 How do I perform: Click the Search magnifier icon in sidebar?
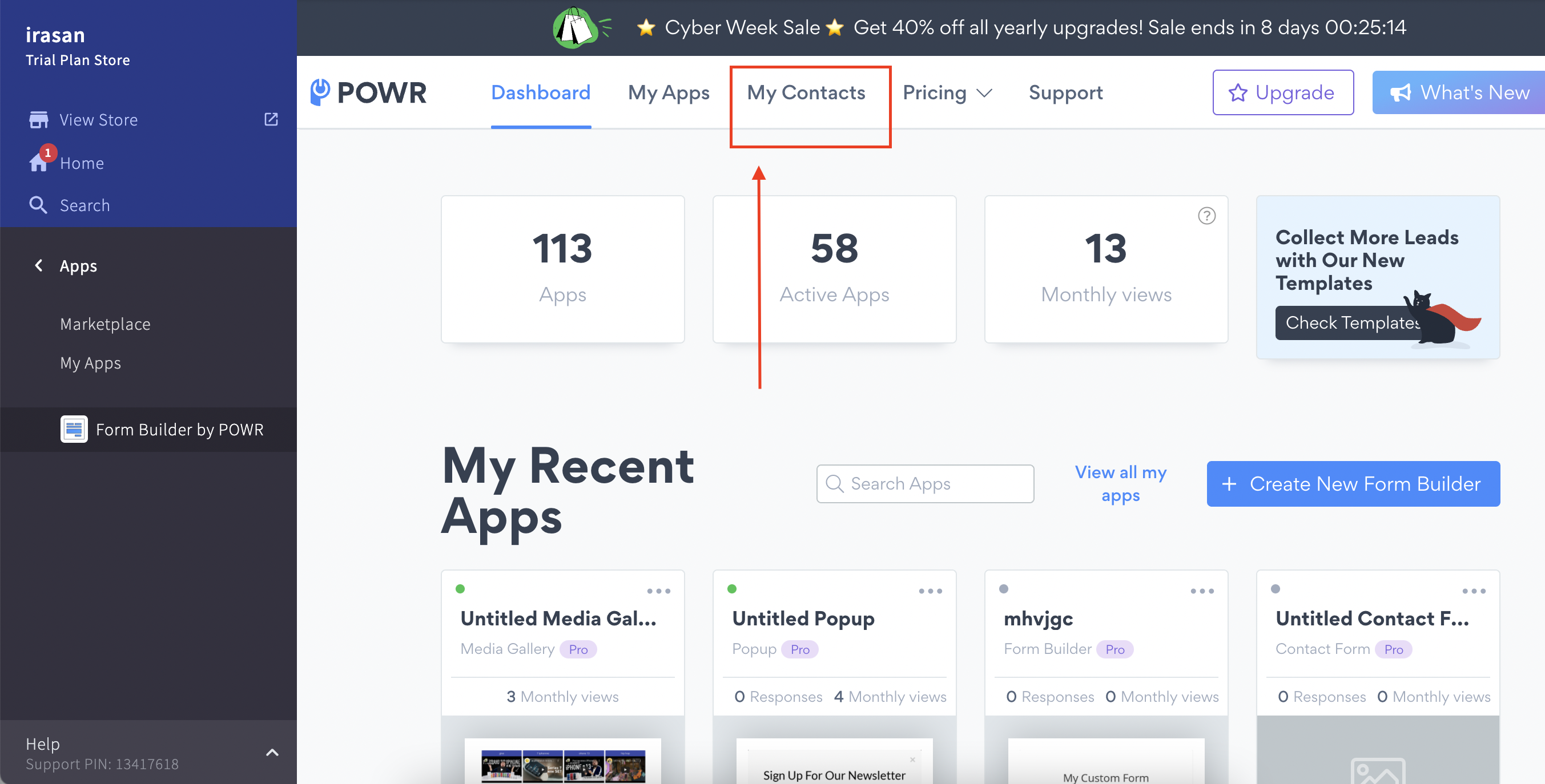pos(38,205)
